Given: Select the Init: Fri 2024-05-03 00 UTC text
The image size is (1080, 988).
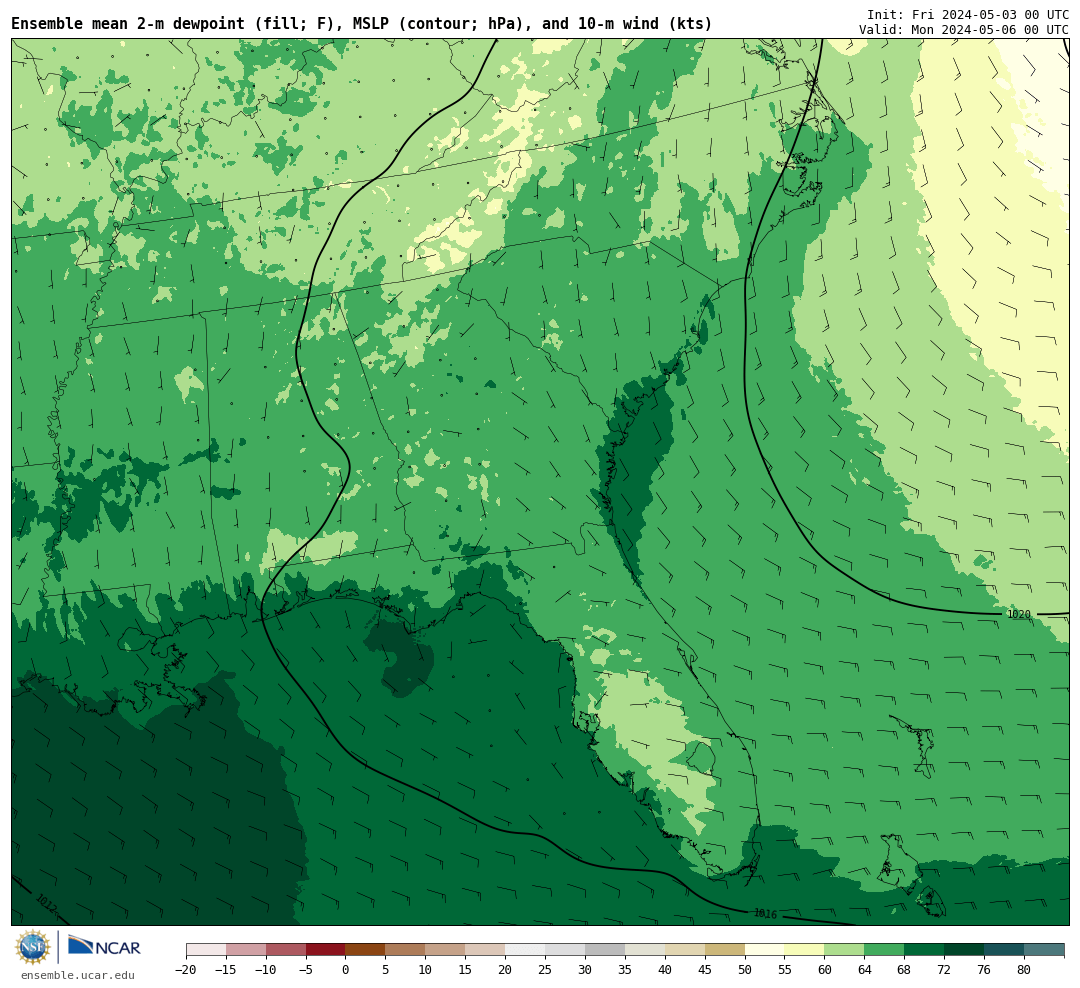Looking at the screenshot, I should coord(968,14).
